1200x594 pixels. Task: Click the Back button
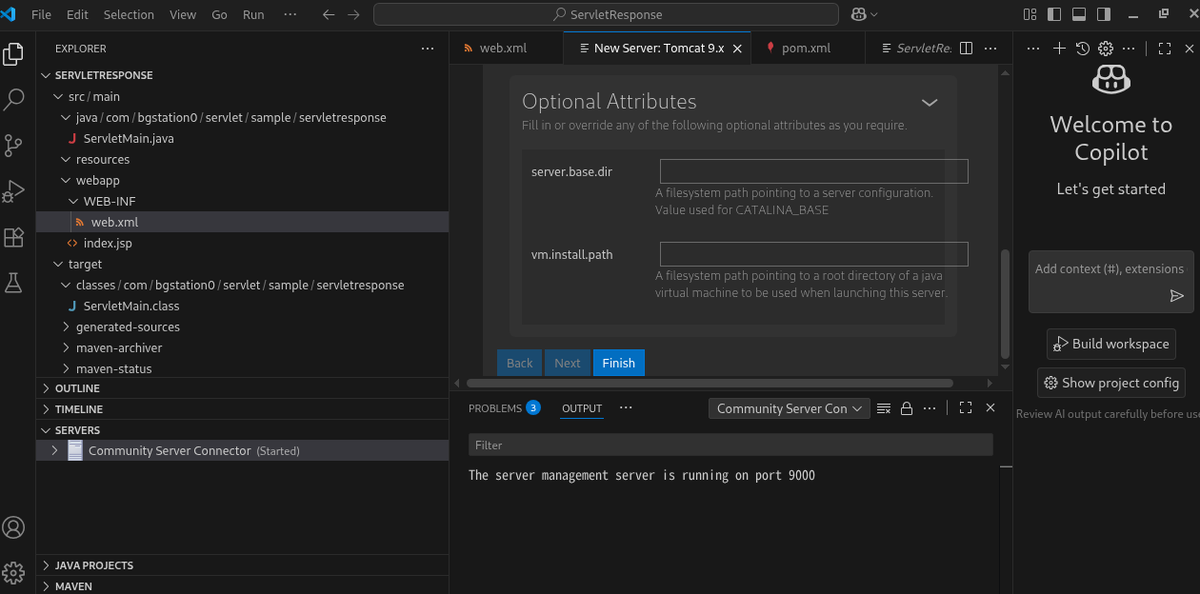click(x=520, y=363)
